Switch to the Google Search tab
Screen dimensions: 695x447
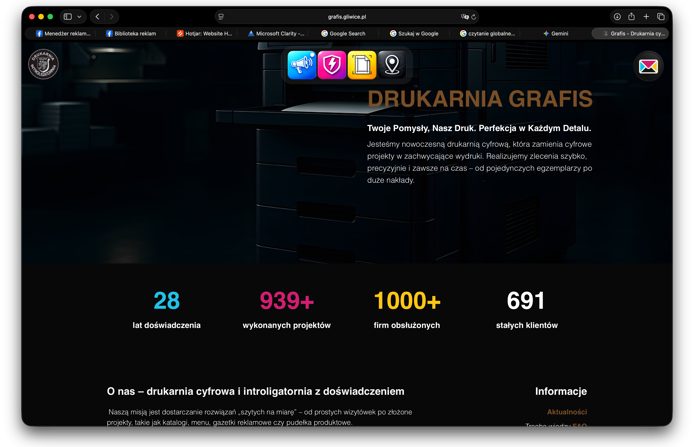[x=345, y=34]
